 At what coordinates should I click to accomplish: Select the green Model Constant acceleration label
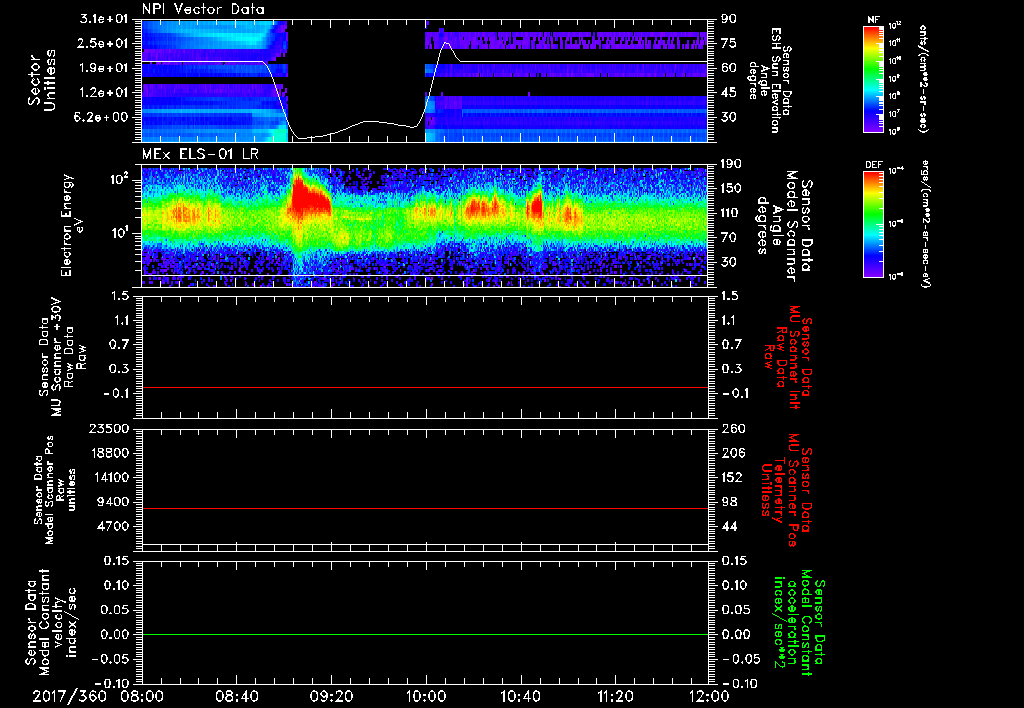800,625
